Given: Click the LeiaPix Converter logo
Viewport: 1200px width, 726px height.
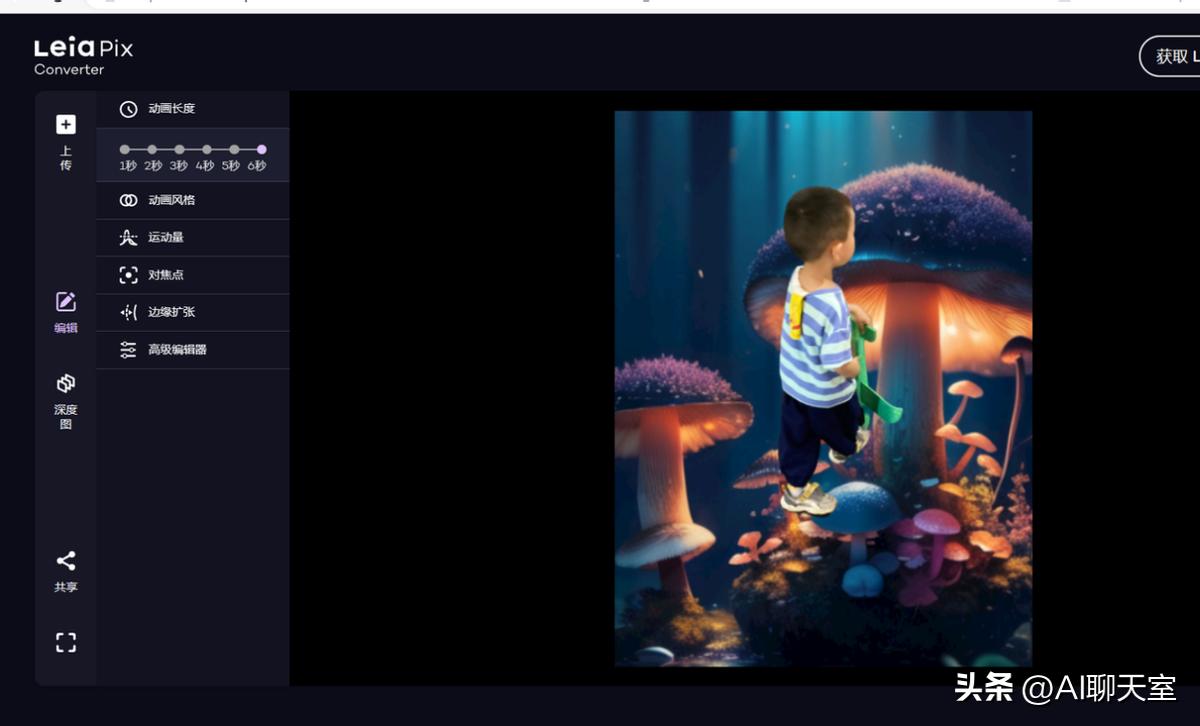Looking at the screenshot, I should (83, 57).
